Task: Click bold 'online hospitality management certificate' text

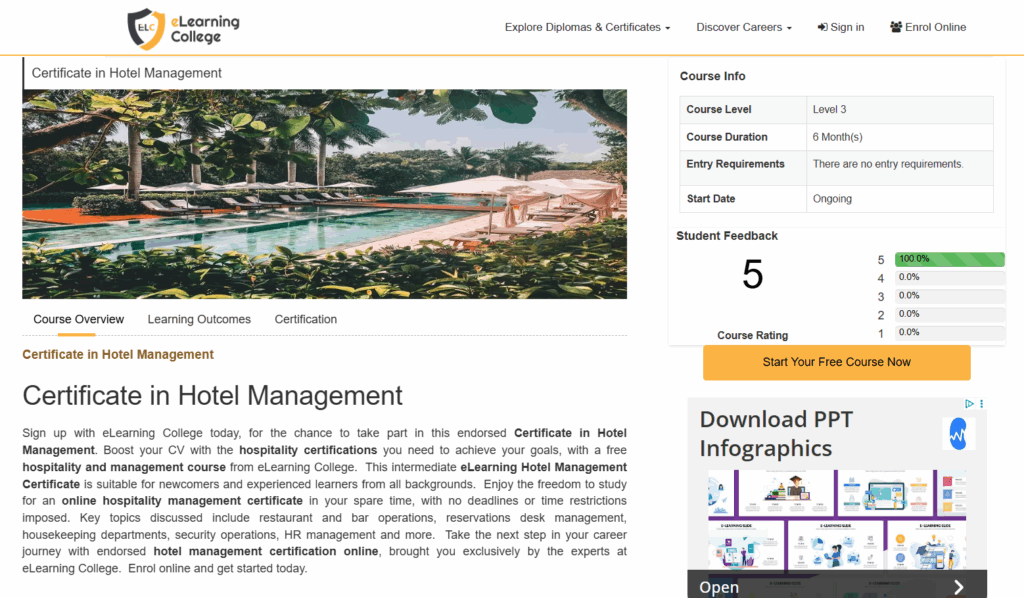Action: coord(182,501)
